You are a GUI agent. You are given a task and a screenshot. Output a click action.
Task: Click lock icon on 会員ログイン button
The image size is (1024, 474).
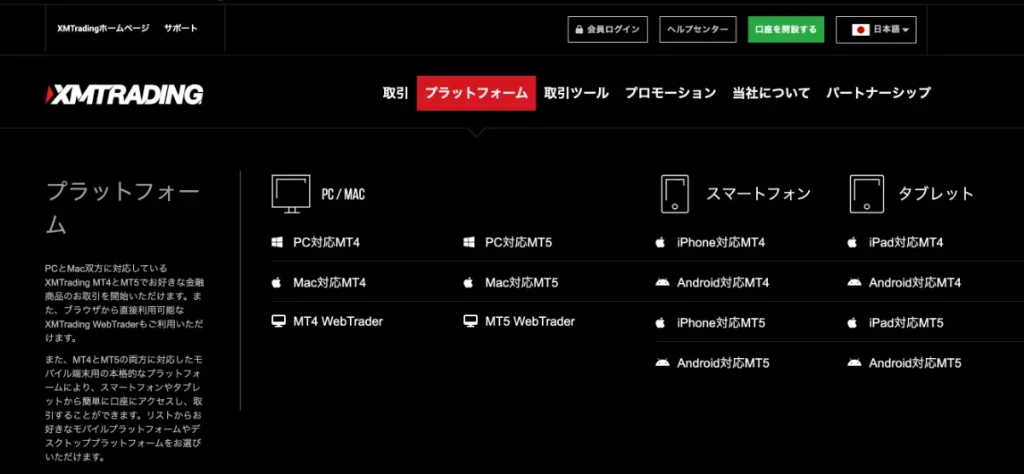[x=579, y=29]
